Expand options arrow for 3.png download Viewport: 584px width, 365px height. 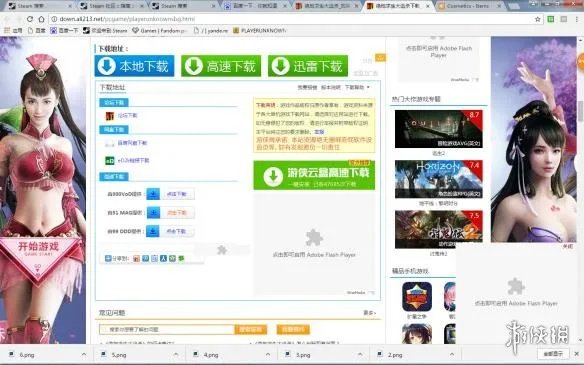(360, 355)
